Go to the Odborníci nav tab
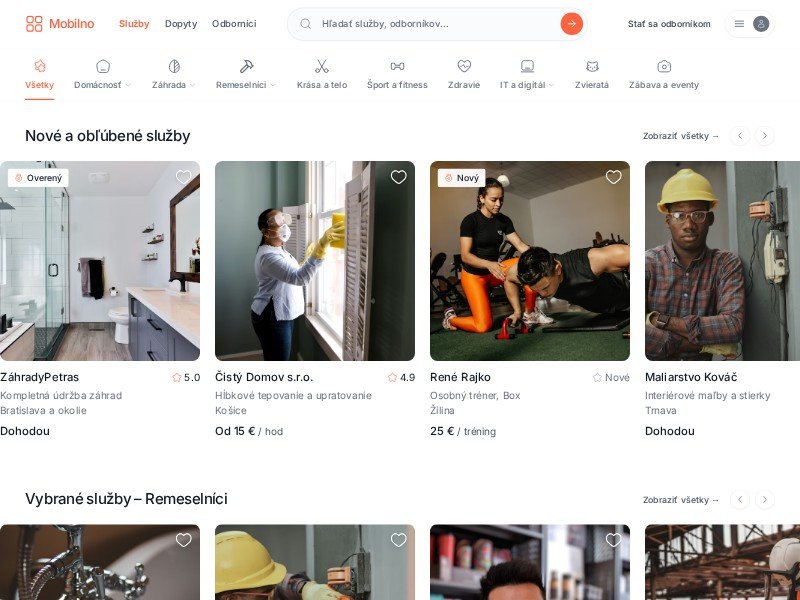The image size is (800, 600). tap(234, 24)
